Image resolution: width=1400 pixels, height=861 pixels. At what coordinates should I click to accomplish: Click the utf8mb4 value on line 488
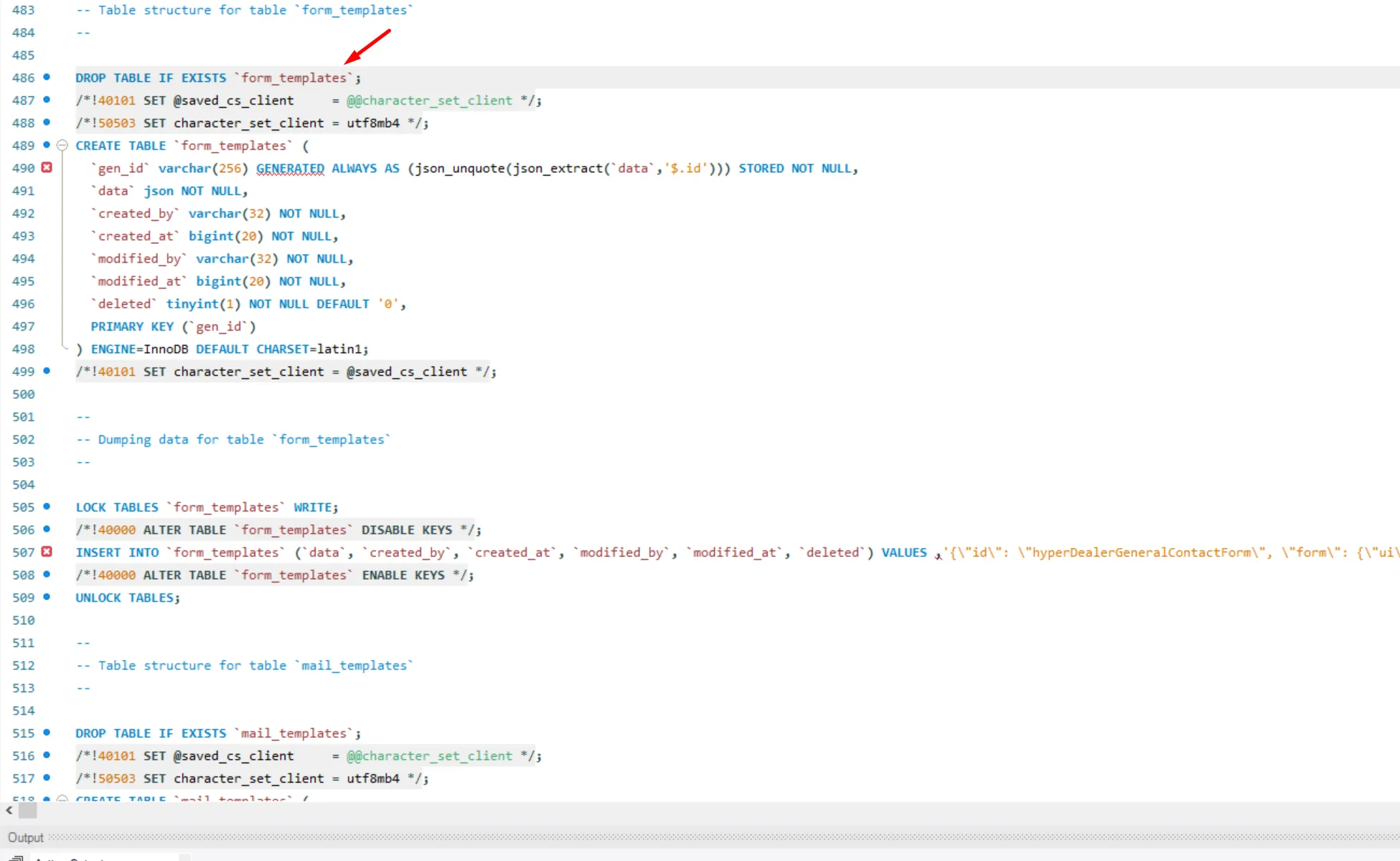coord(373,123)
